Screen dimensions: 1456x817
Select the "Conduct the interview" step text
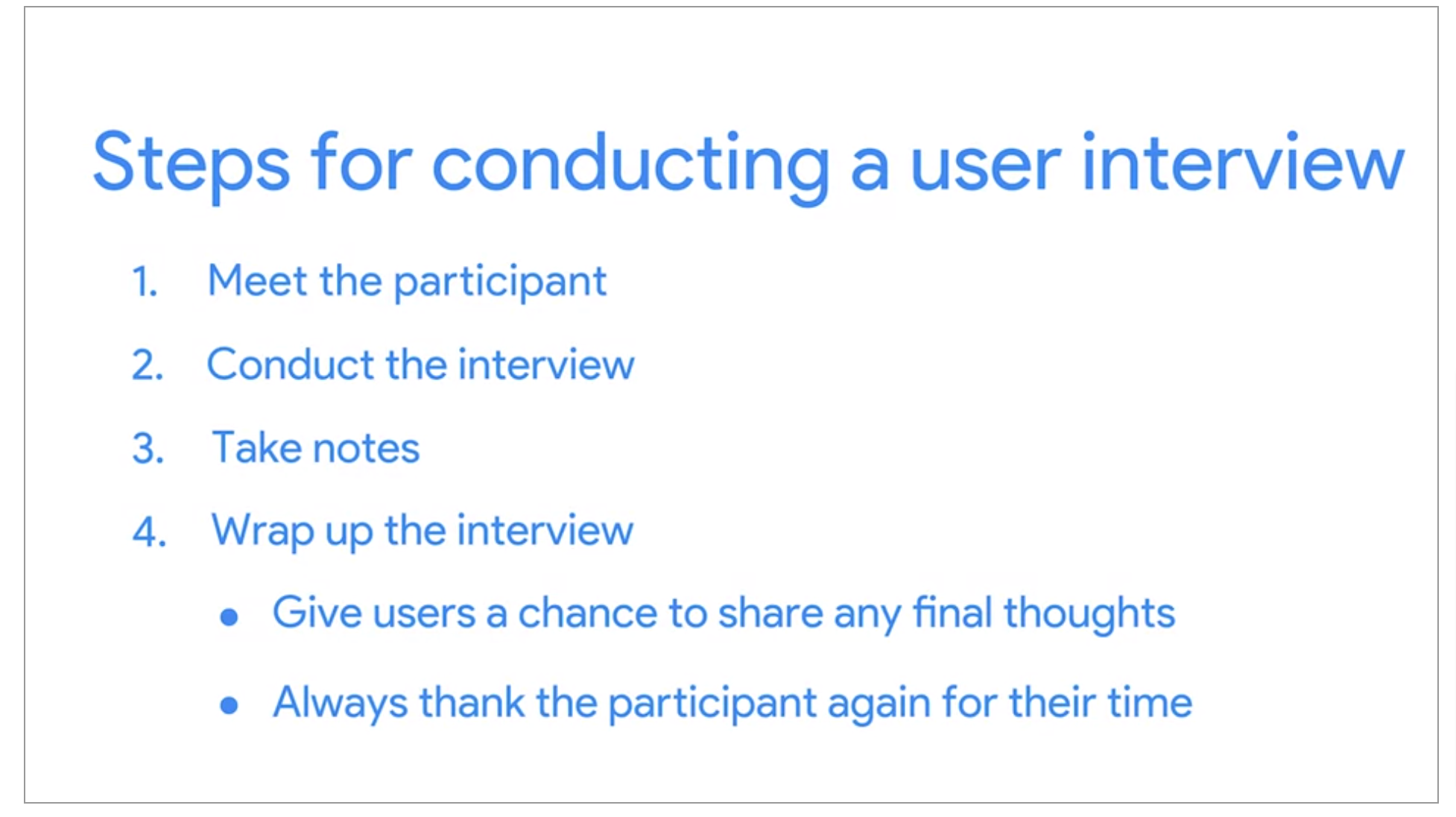click(x=420, y=365)
